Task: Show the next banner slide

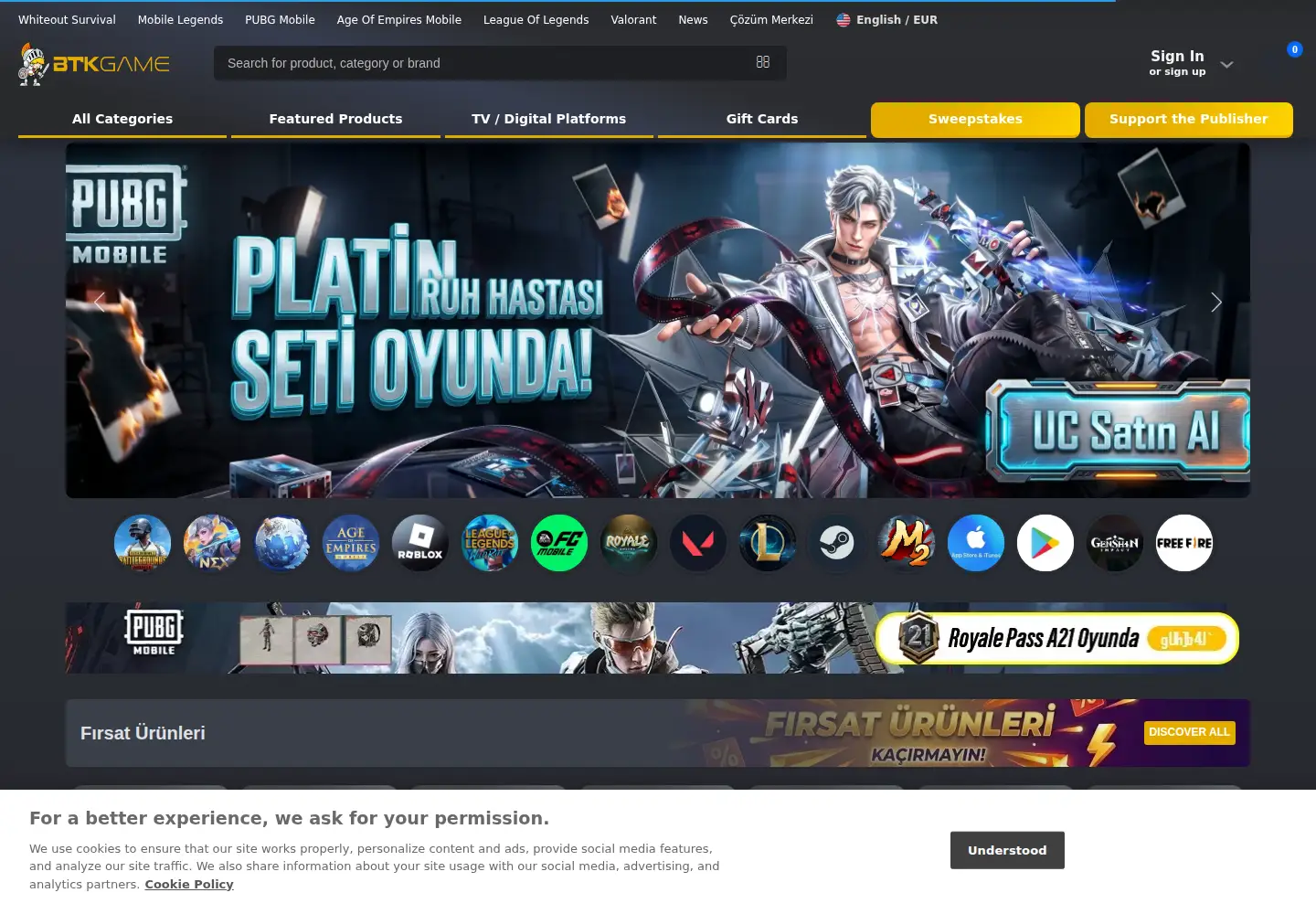Action: (x=1215, y=303)
